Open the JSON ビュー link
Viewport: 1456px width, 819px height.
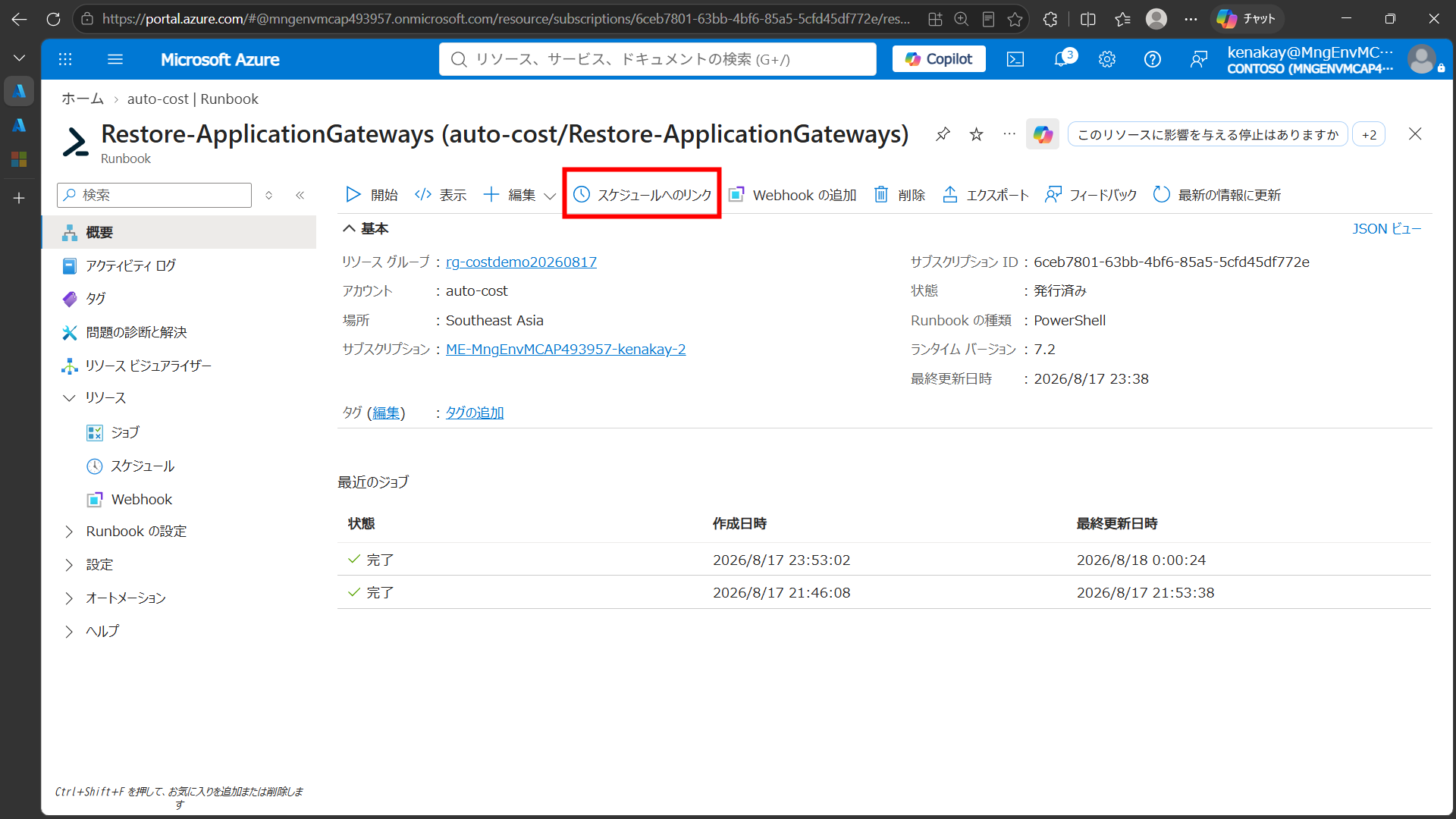[1386, 228]
